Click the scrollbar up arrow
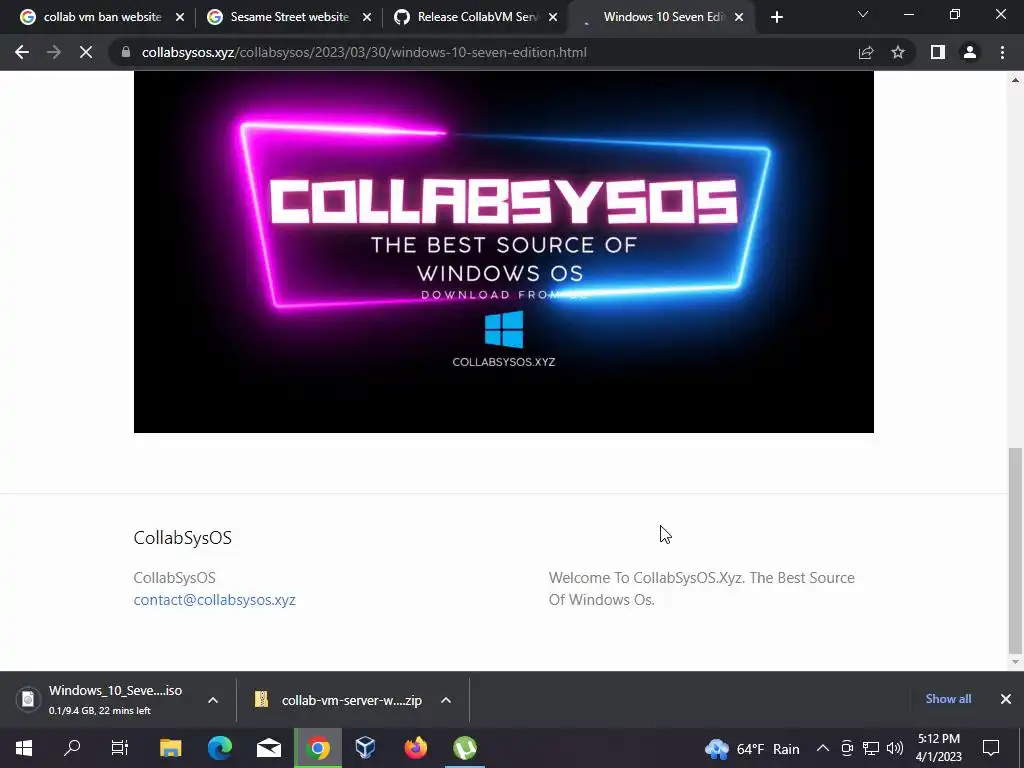 [1015, 80]
